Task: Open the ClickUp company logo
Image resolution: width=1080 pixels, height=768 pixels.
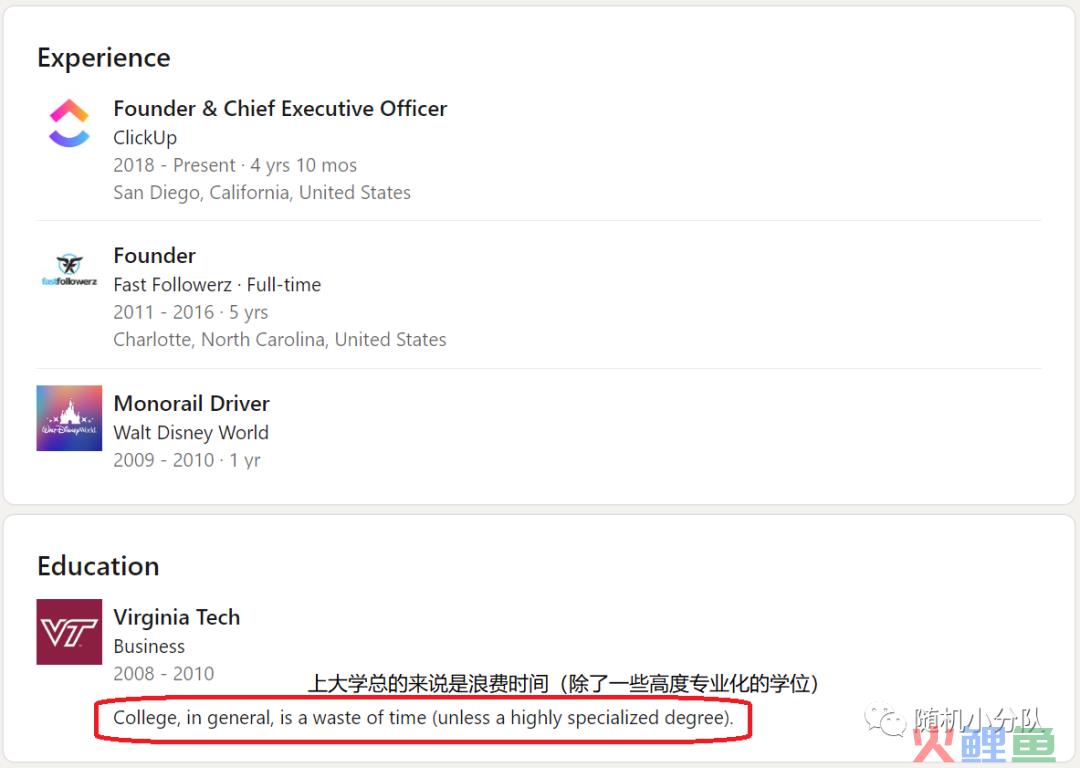Action: pyautogui.click(x=70, y=123)
